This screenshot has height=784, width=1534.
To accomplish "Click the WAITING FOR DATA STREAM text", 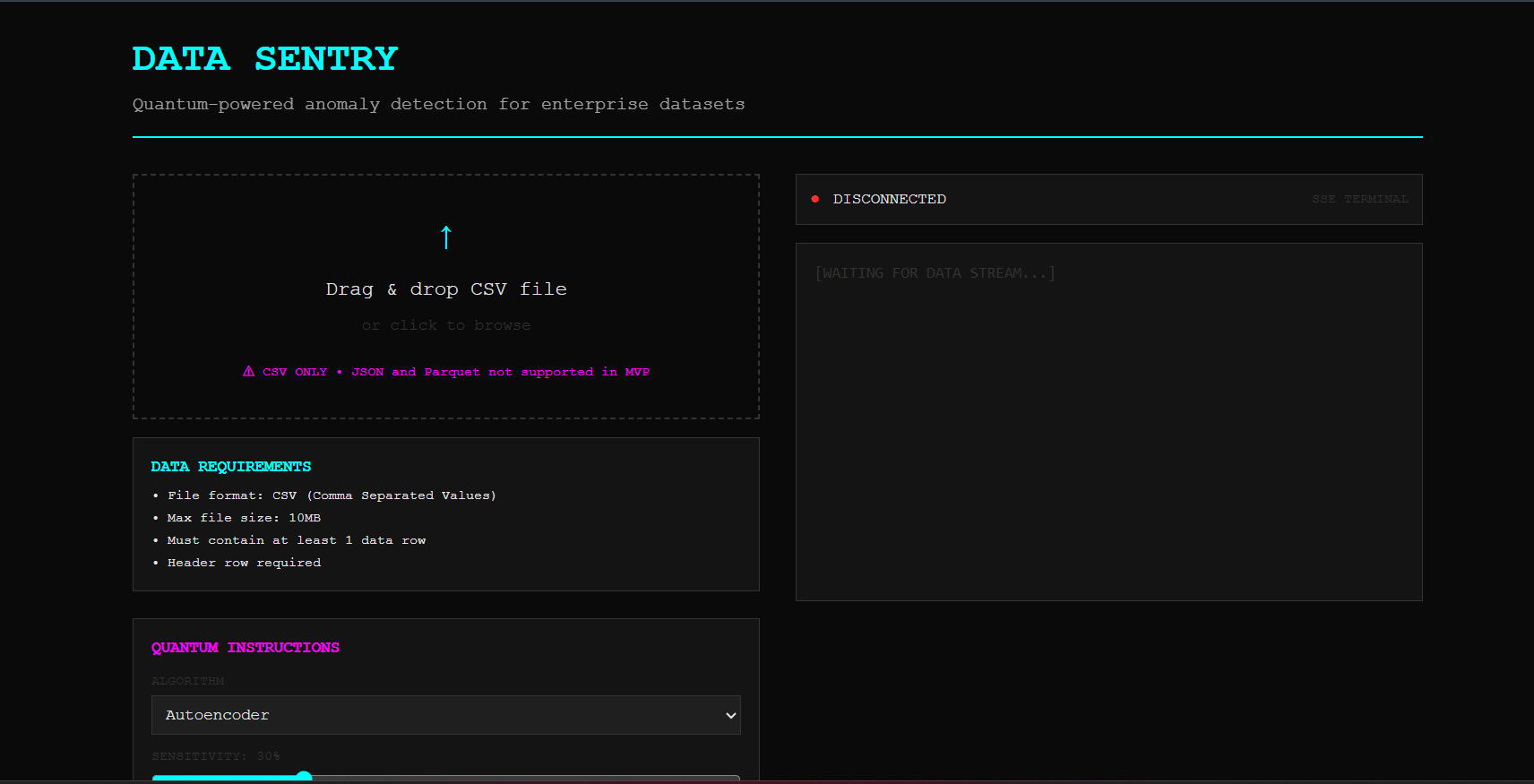I will point(935,273).
